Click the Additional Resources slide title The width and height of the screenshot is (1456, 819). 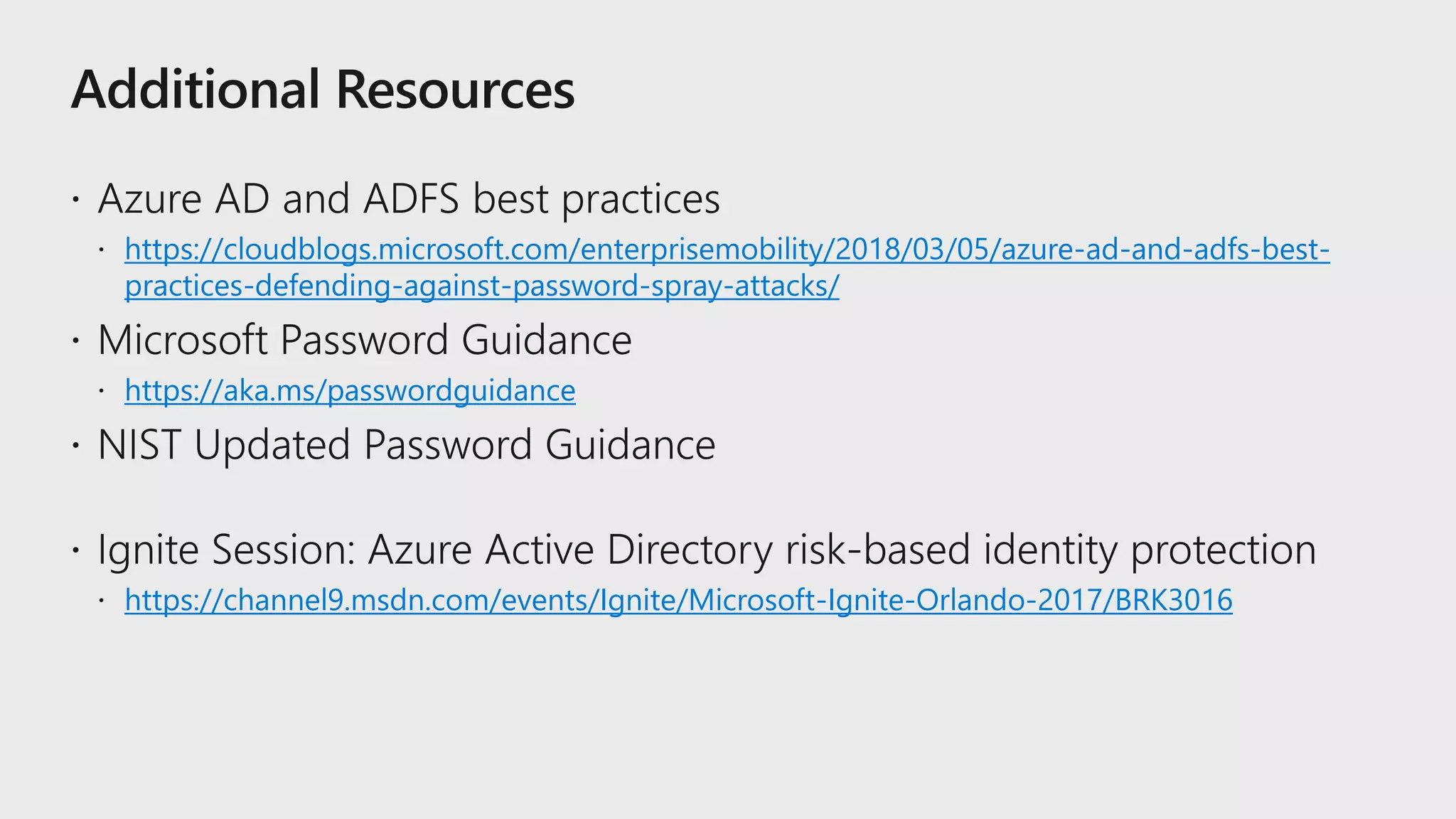coord(323,90)
